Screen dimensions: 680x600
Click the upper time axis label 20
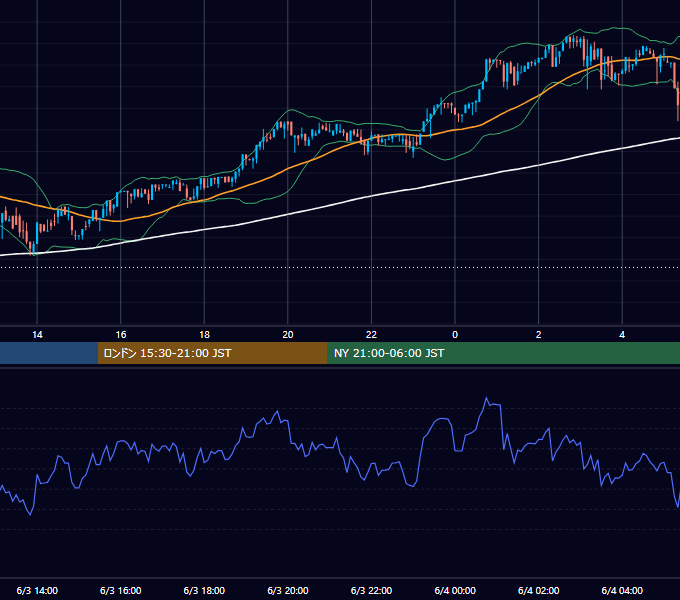click(288, 335)
